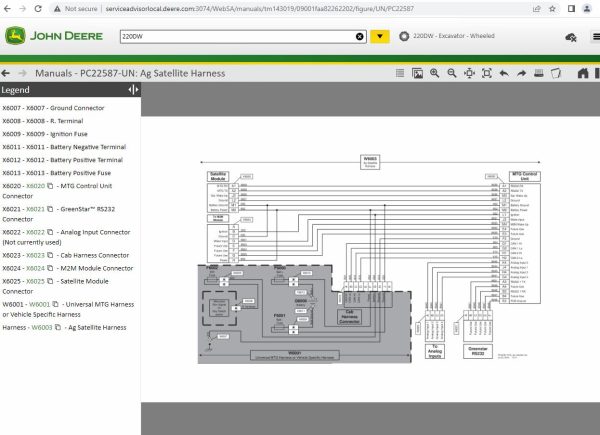
Task: Copy the X6025 reference icon
Action: click(x=50, y=281)
